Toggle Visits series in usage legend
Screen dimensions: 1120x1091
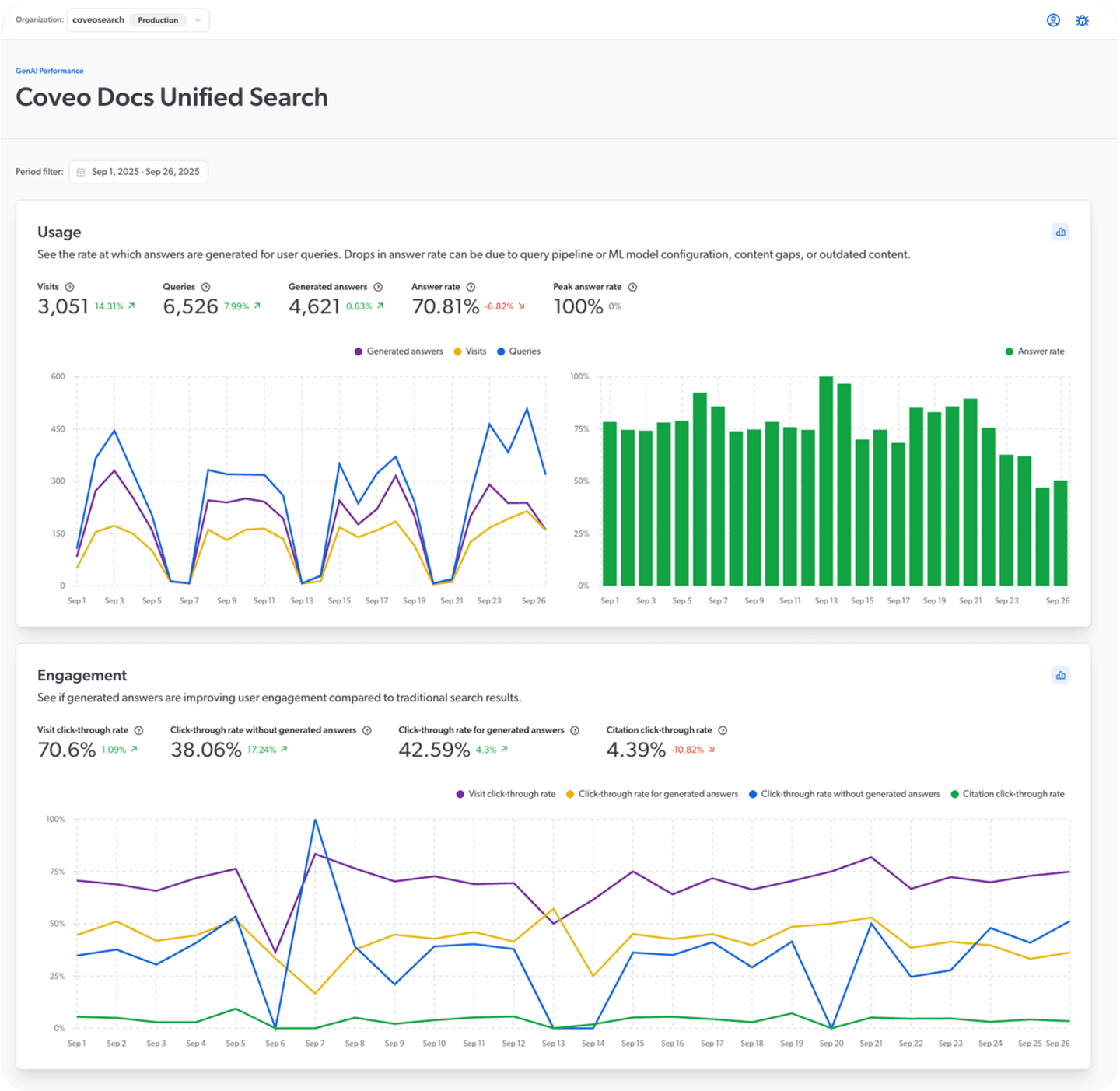tap(470, 351)
